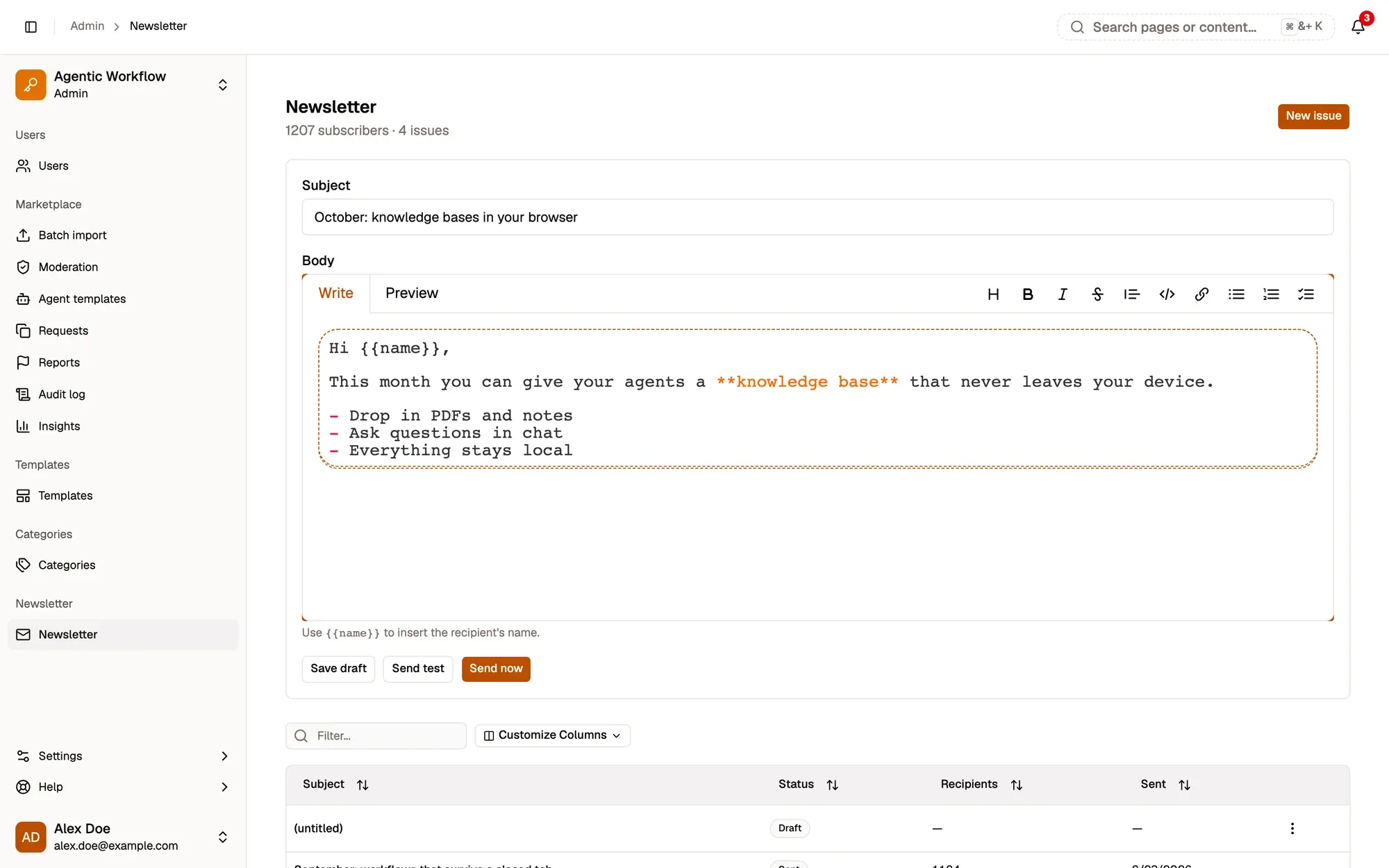Open row actions for (untitled) draft
The width and height of the screenshot is (1389, 868).
[x=1292, y=828]
